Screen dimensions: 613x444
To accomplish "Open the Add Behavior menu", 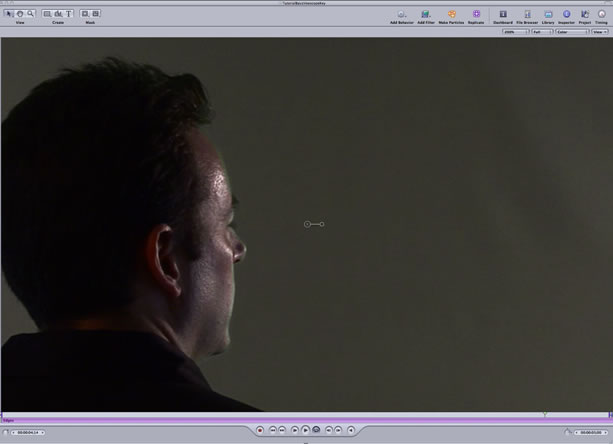I will [x=401, y=17].
